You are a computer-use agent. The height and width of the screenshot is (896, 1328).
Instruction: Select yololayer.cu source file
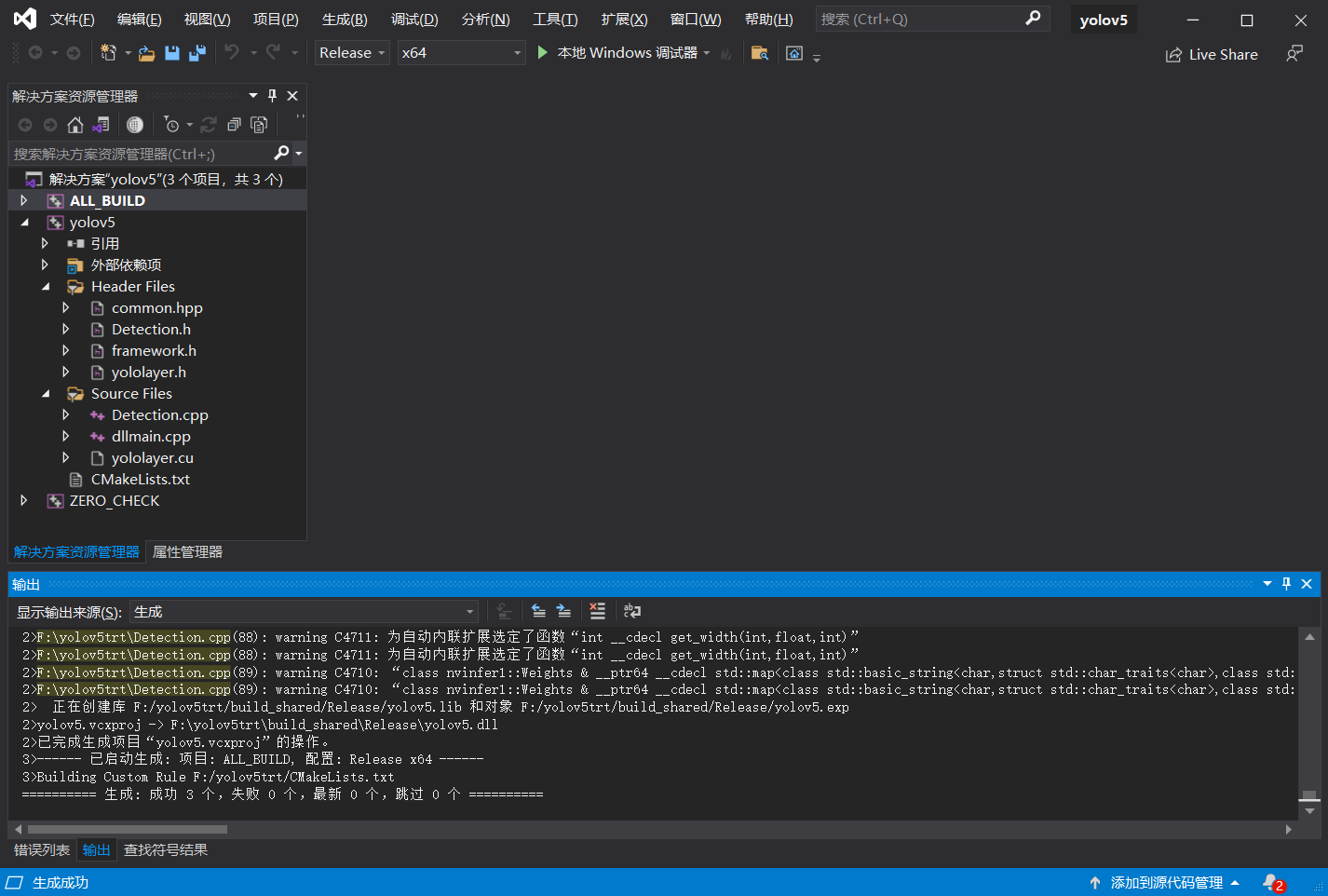(x=152, y=457)
